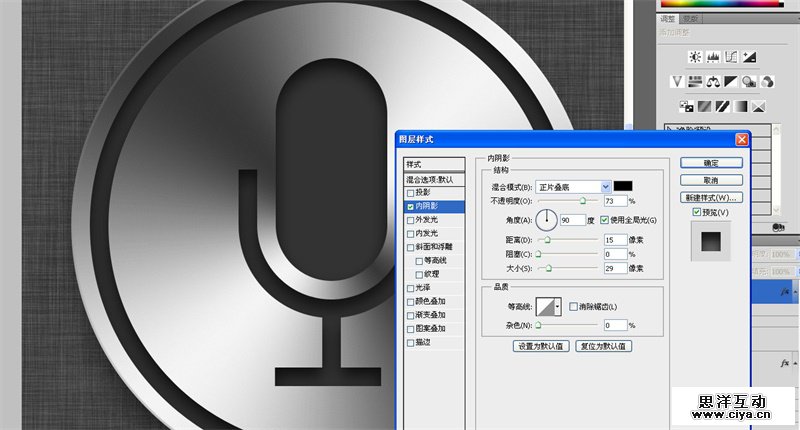Click the black inner shadow color swatch
The image size is (800, 430).
623,186
